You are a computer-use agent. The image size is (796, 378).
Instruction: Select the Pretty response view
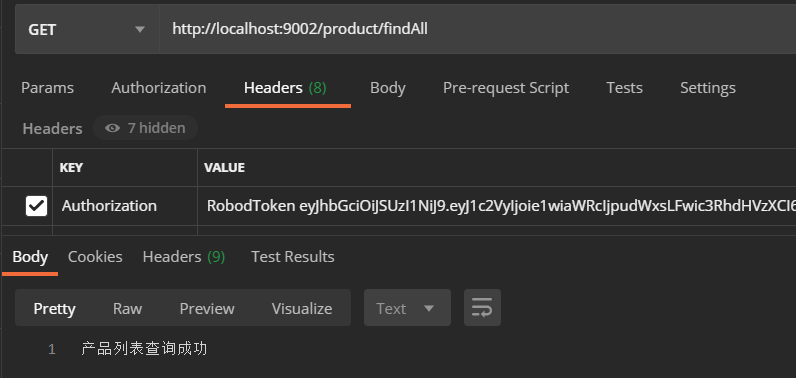coord(54,308)
